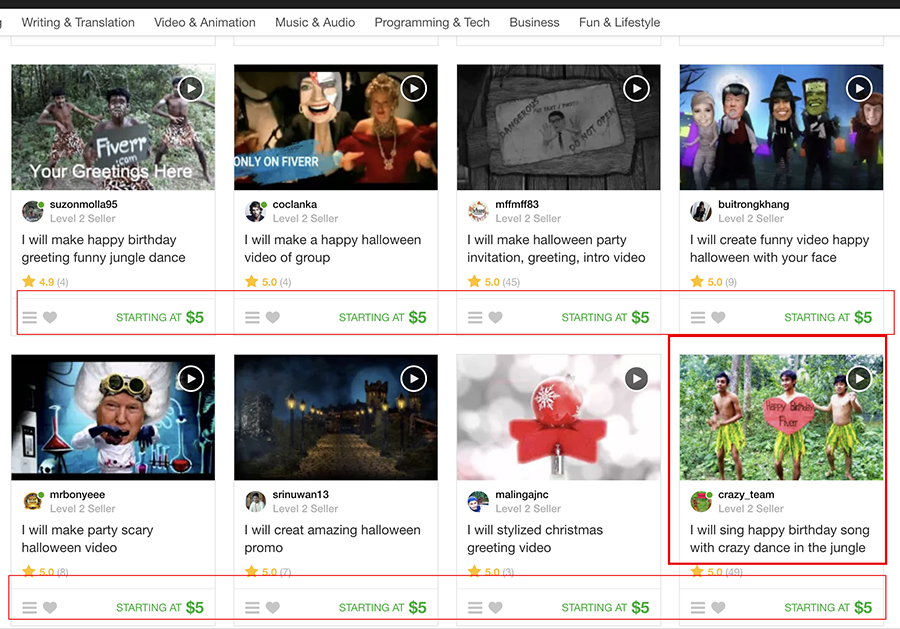The height and width of the screenshot is (629, 900).
Task: Open 'happy halloween video of group' gig
Action: point(332,249)
